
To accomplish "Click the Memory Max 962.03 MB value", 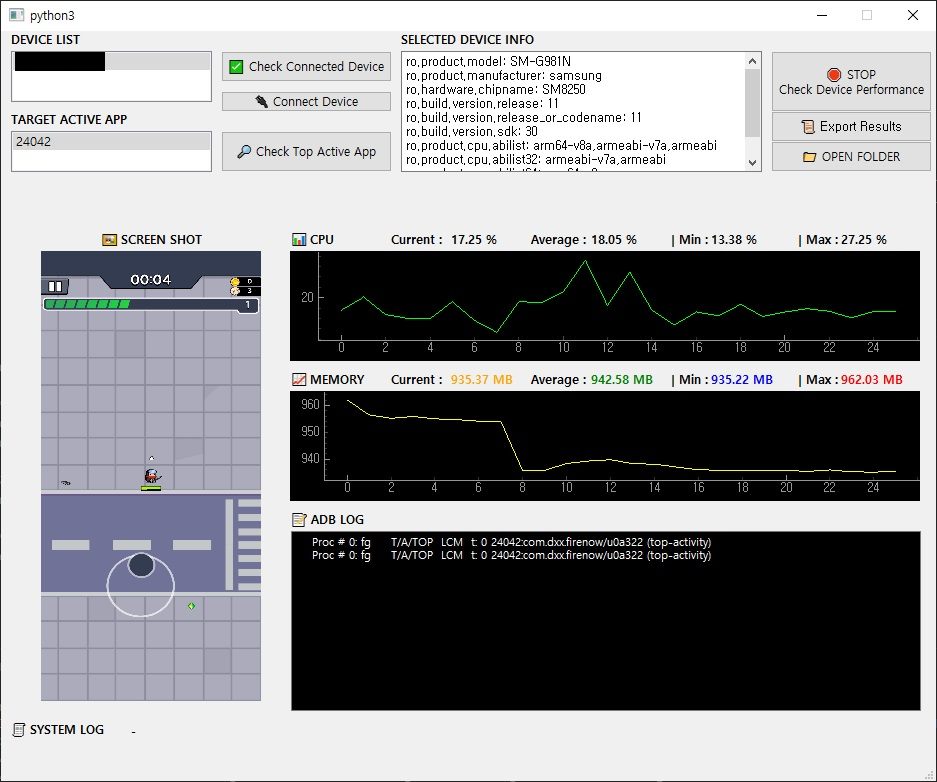I will click(x=872, y=379).
